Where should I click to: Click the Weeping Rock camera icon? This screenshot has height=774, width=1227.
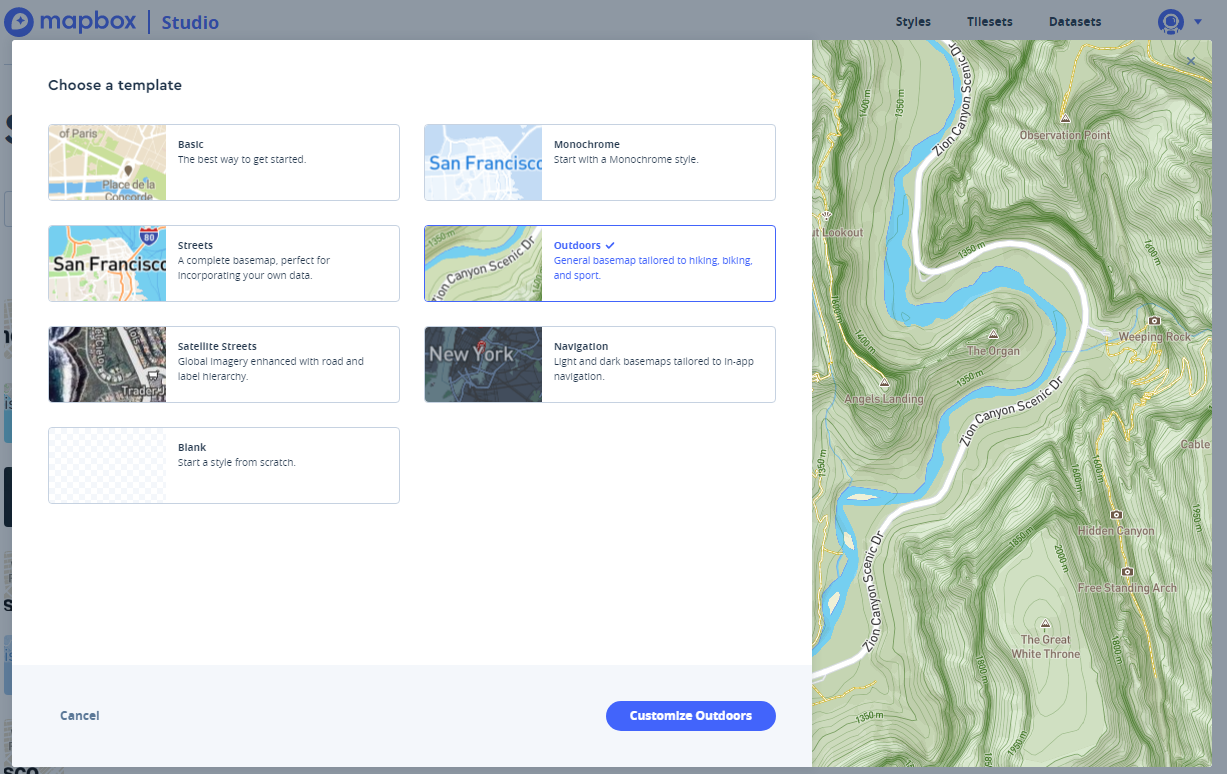point(1155,321)
